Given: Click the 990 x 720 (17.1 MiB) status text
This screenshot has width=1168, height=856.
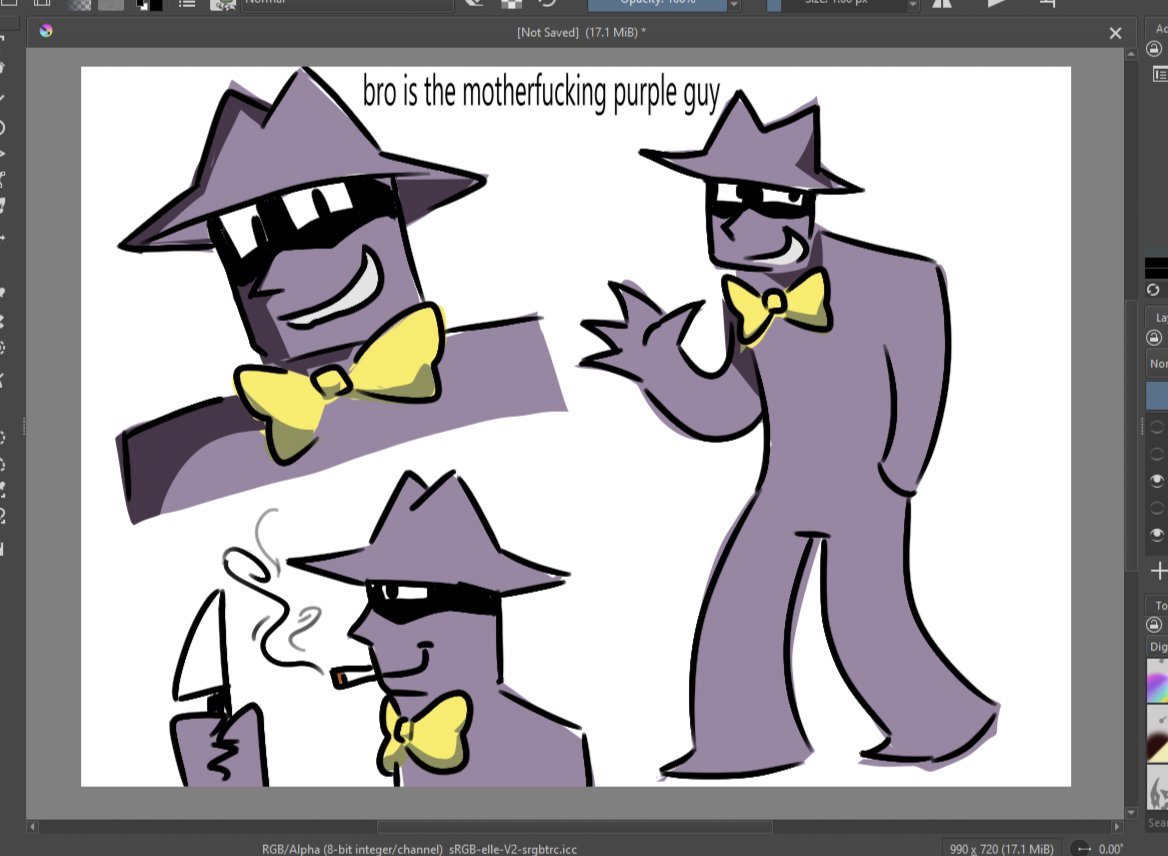Looking at the screenshot, I should coord(1001,849).
